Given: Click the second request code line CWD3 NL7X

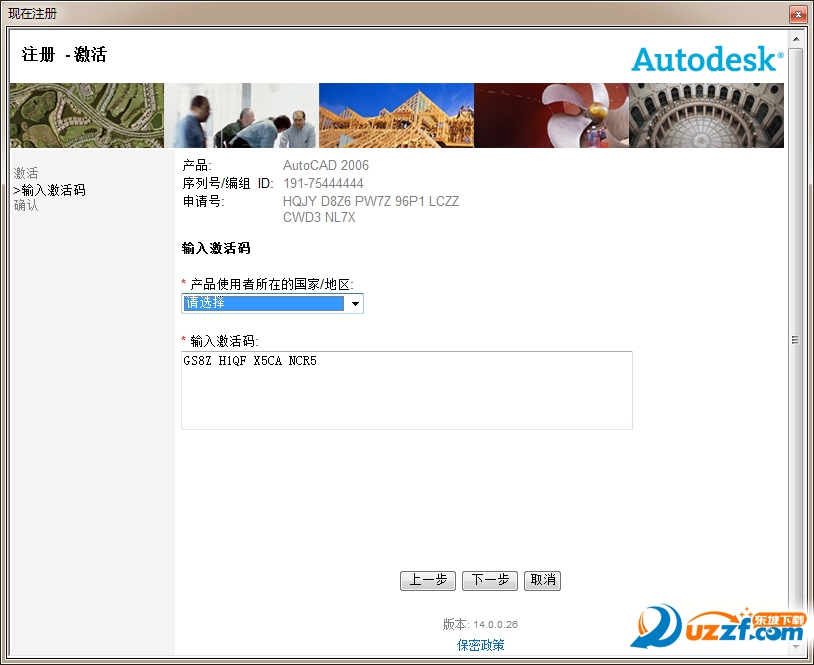Looking at the screenshot, I should pyautogui.click(x=319, y=218).
